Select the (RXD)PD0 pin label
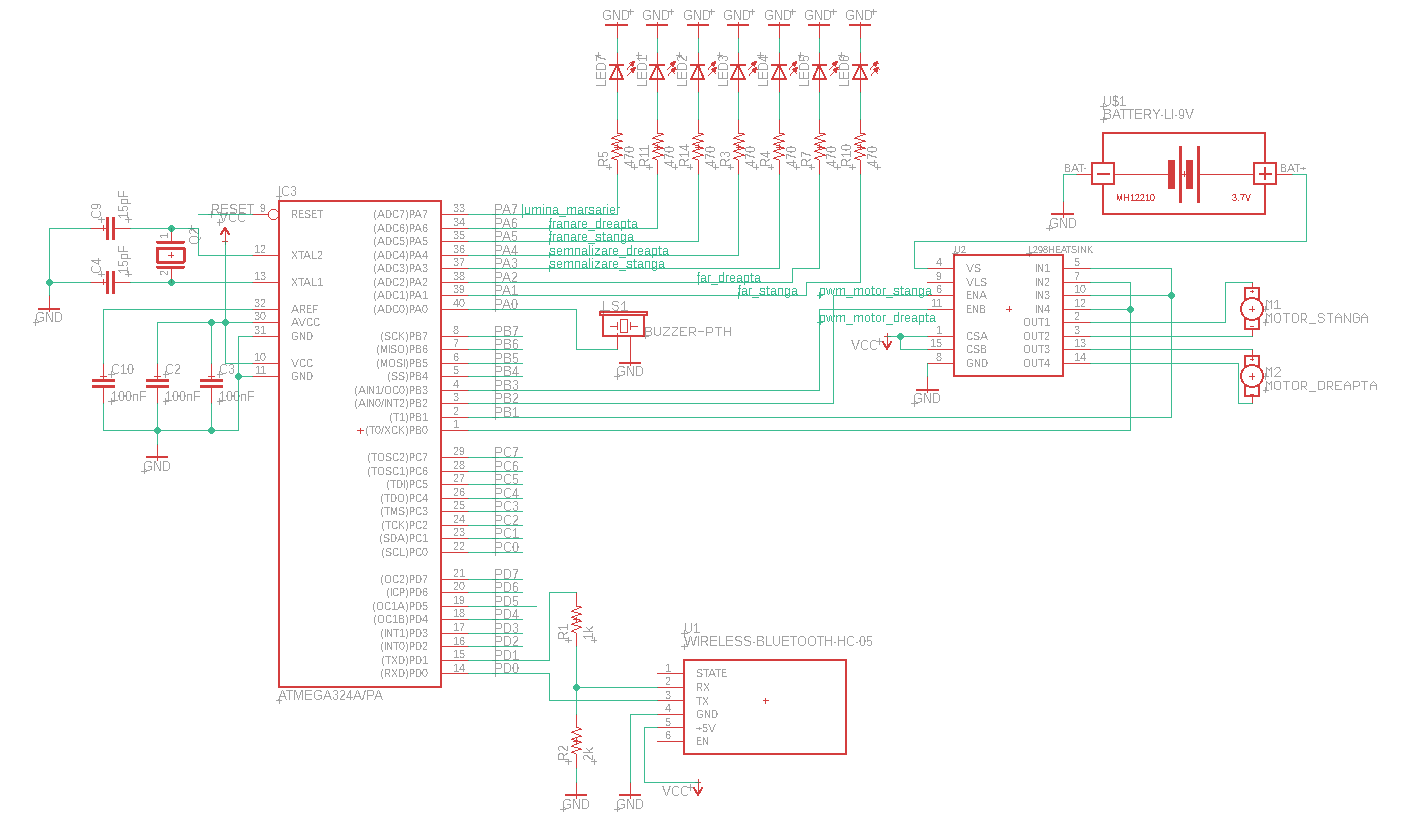The width and height of the screenshot is (1403, 823). tap(404, 673)
